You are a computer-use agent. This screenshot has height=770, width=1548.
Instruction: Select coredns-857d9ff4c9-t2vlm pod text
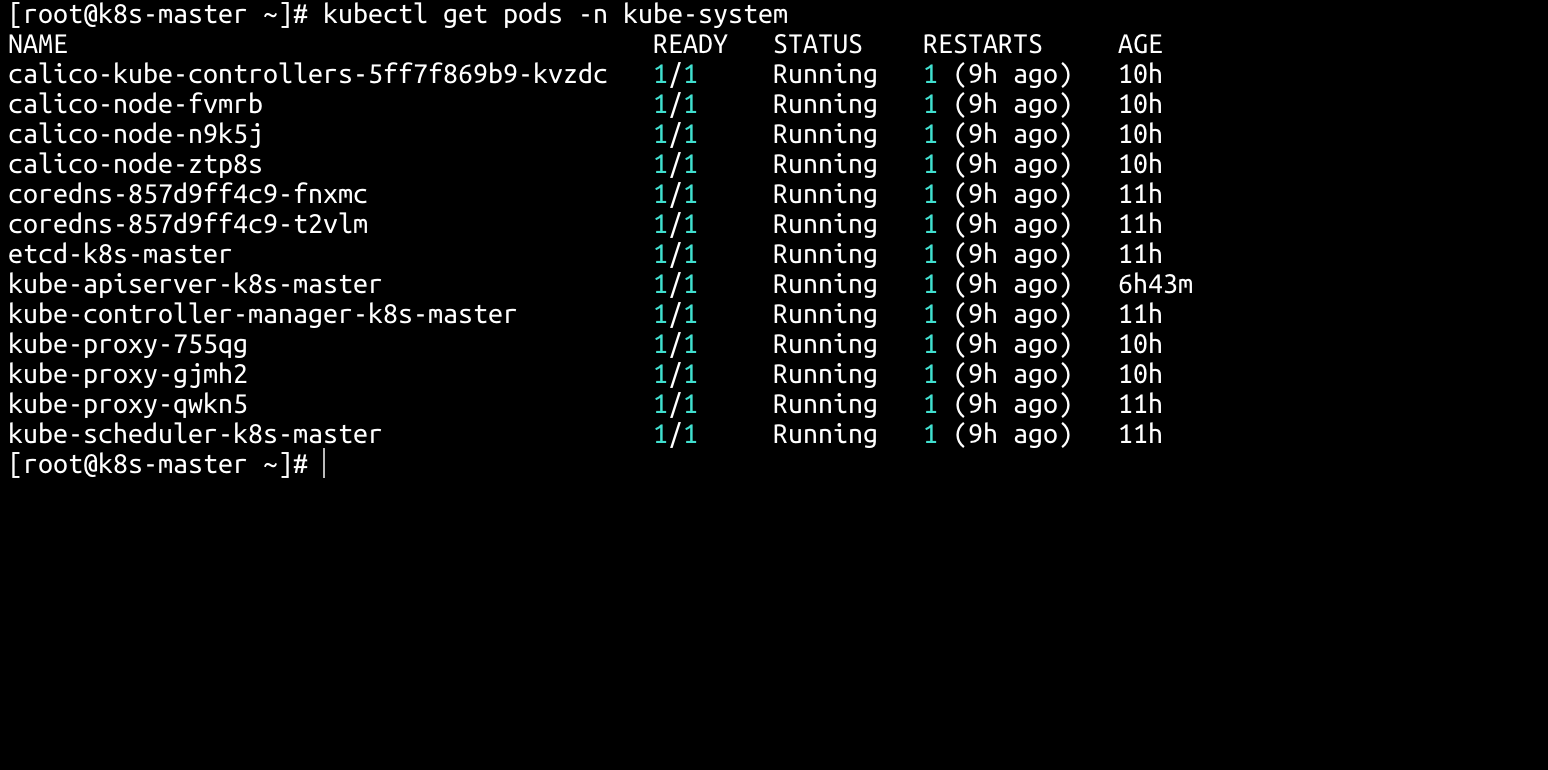point(188,225)
